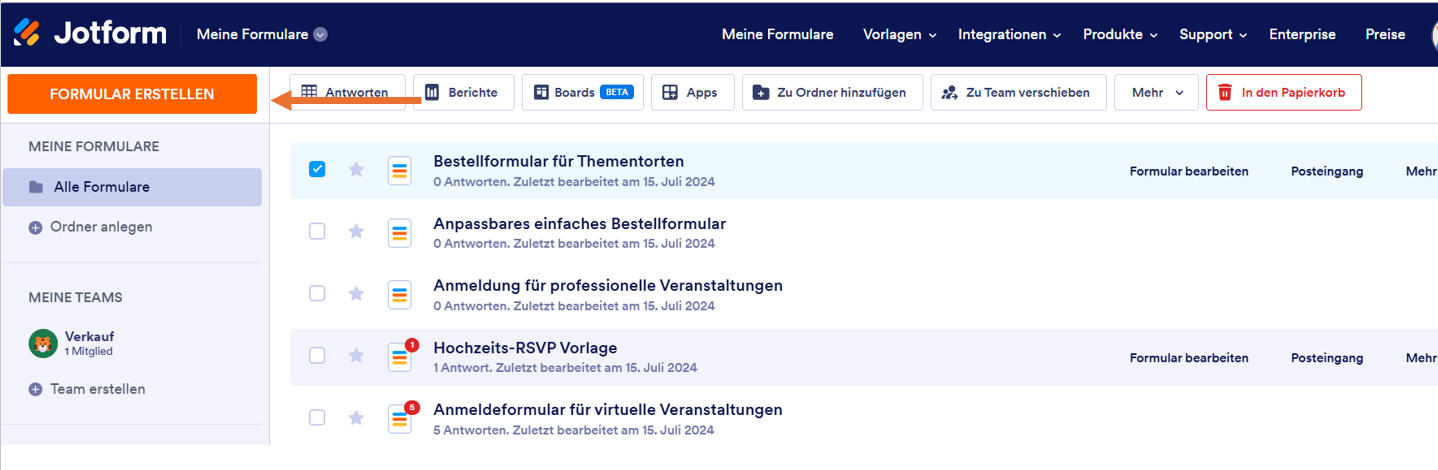
Task: Go to the Preise page
Action: [x=1385, y=34]
